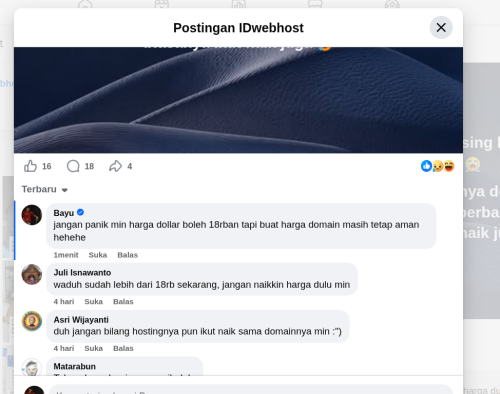
Task: Click Bayu's verified badge
Action: coord(80,212)
